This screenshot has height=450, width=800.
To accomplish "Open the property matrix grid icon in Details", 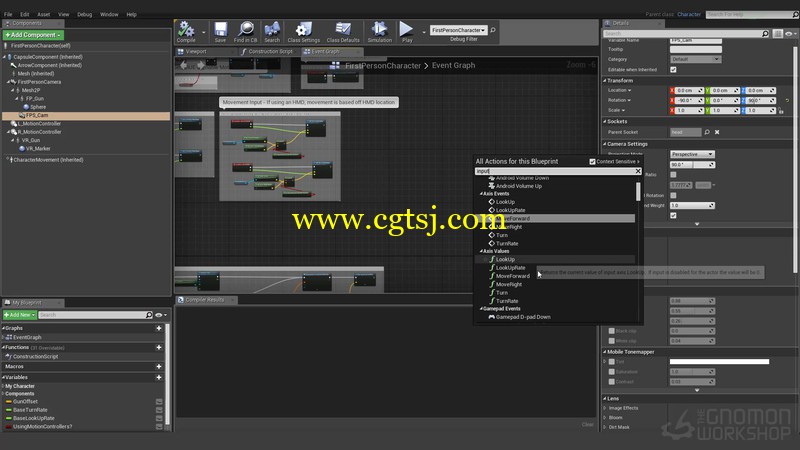I will 778,34.
